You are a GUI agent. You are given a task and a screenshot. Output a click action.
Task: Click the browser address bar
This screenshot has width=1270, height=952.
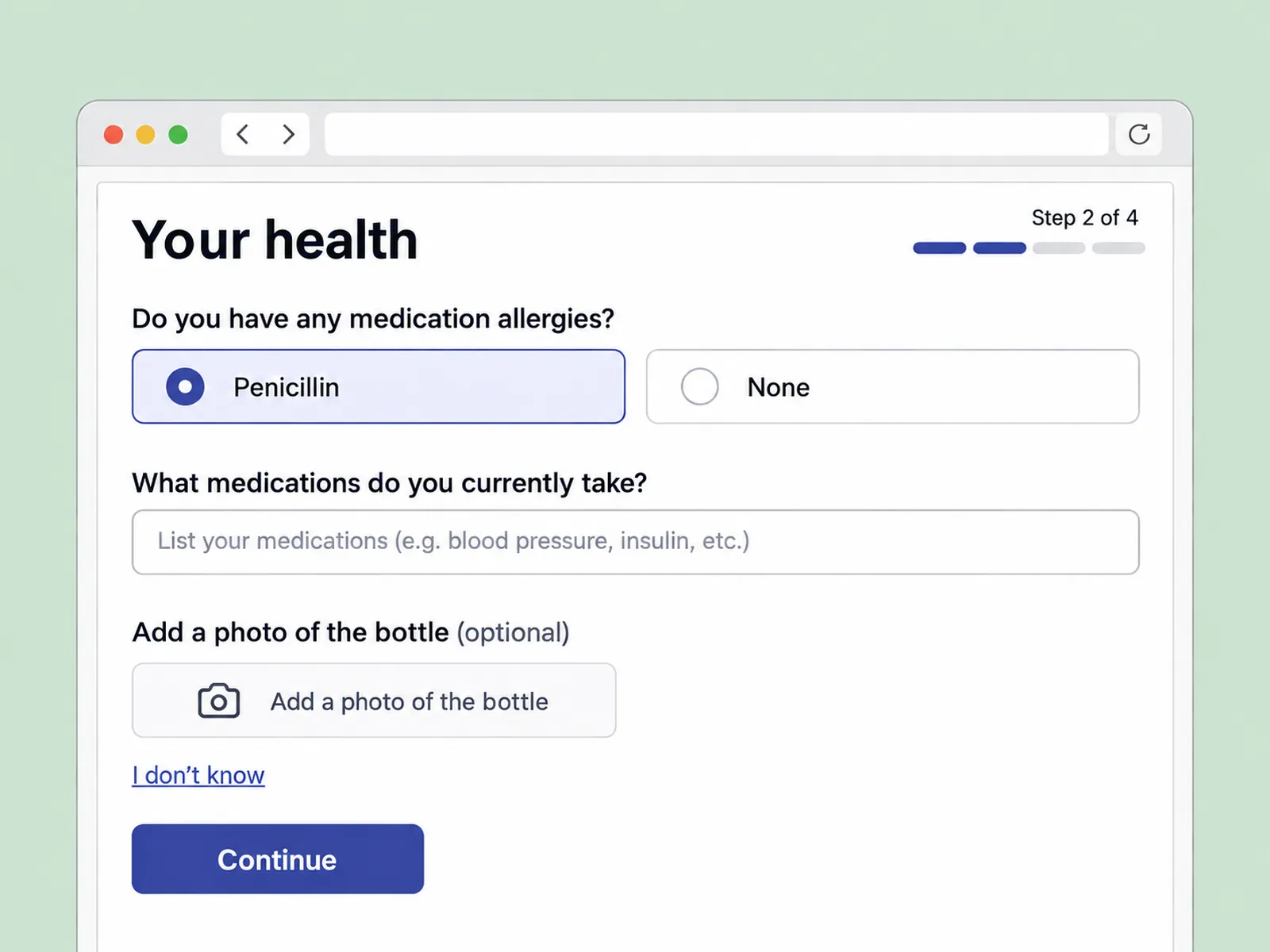(717, 134)
